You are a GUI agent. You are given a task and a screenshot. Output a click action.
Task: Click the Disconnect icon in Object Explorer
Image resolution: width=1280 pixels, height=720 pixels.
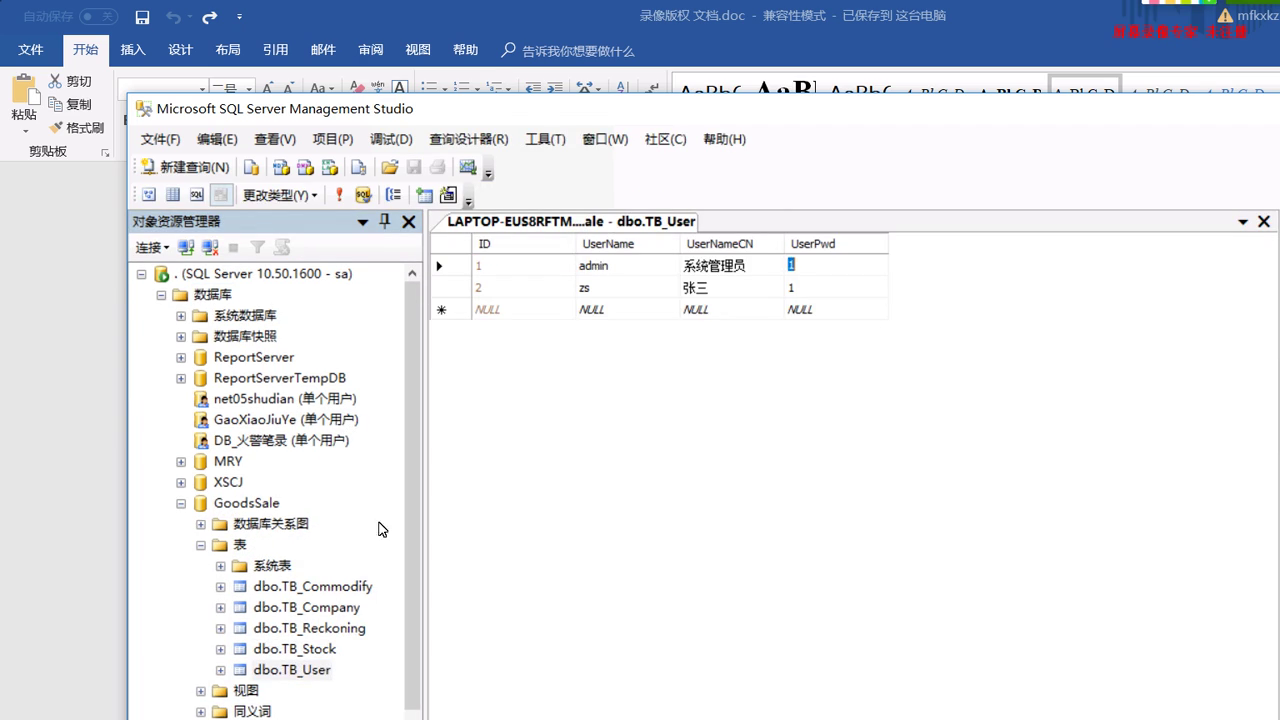pyautogui.click(x=210, y=247)
